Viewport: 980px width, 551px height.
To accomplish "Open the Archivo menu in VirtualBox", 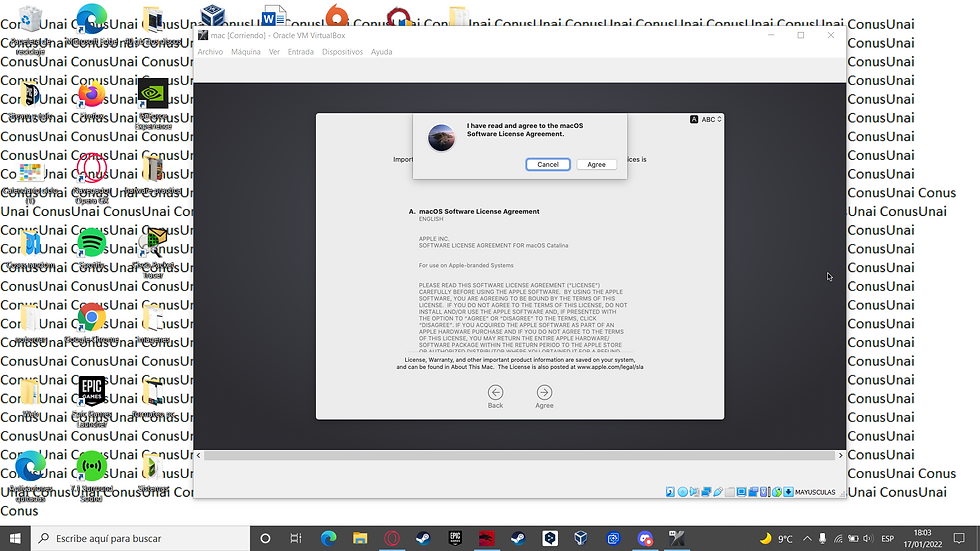I will pyautogui.click(x=210, y=52).
